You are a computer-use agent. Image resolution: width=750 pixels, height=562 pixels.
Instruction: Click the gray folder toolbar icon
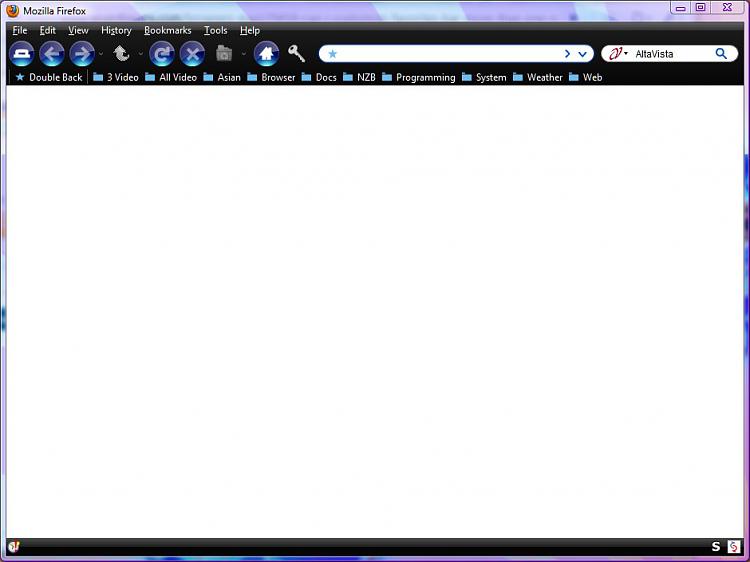pyautogui.click(x=224, y=54)
